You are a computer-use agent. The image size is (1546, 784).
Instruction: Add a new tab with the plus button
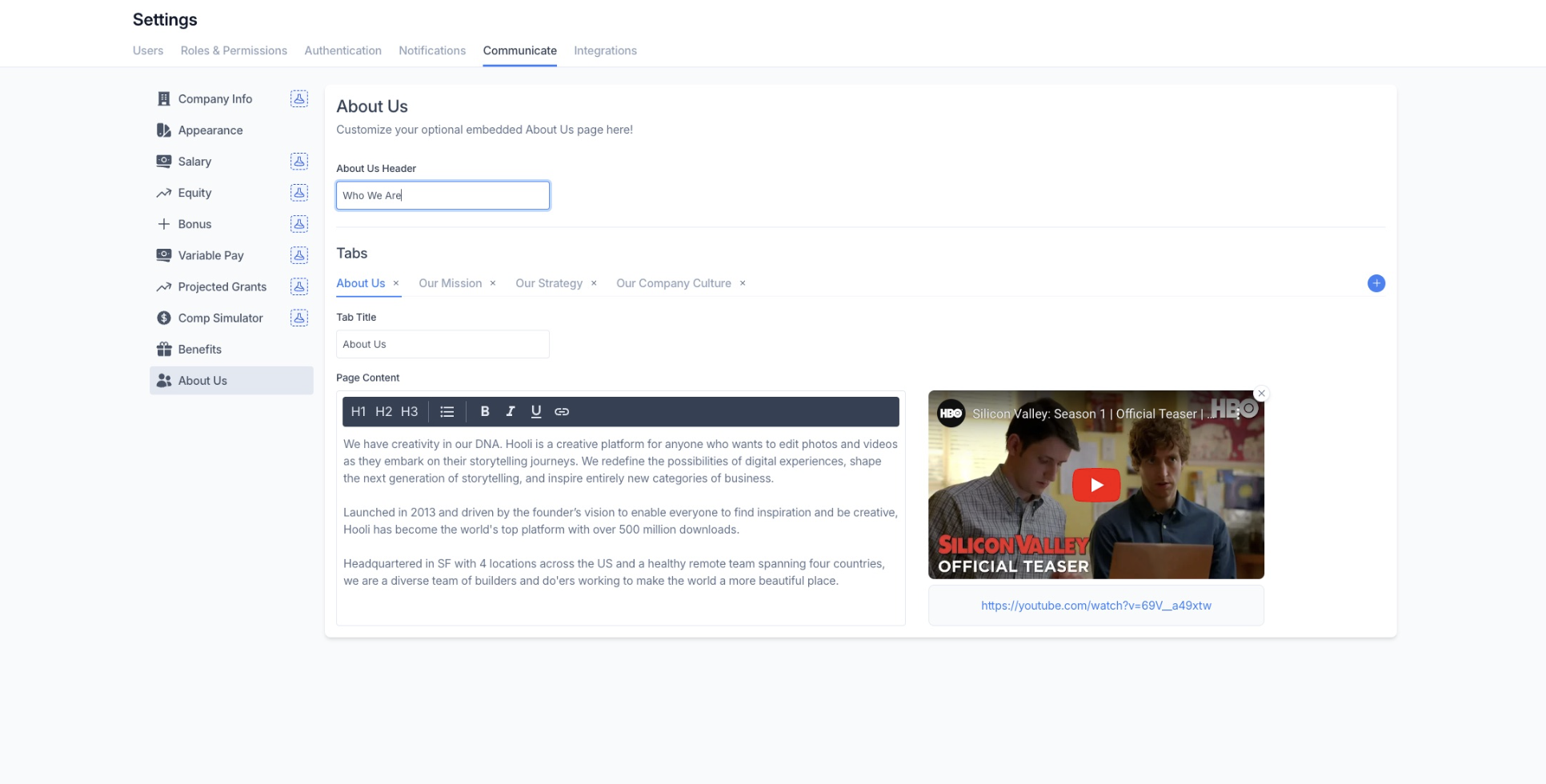pyautogui.click(x=1376, y=283)
